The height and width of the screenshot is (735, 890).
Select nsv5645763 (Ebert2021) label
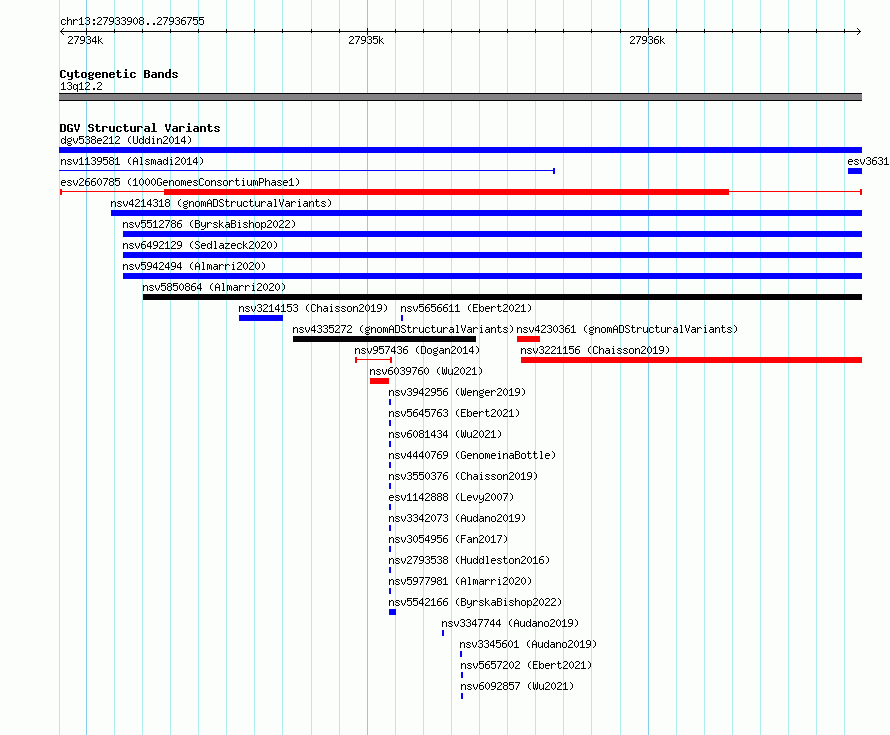click(454, 413)
